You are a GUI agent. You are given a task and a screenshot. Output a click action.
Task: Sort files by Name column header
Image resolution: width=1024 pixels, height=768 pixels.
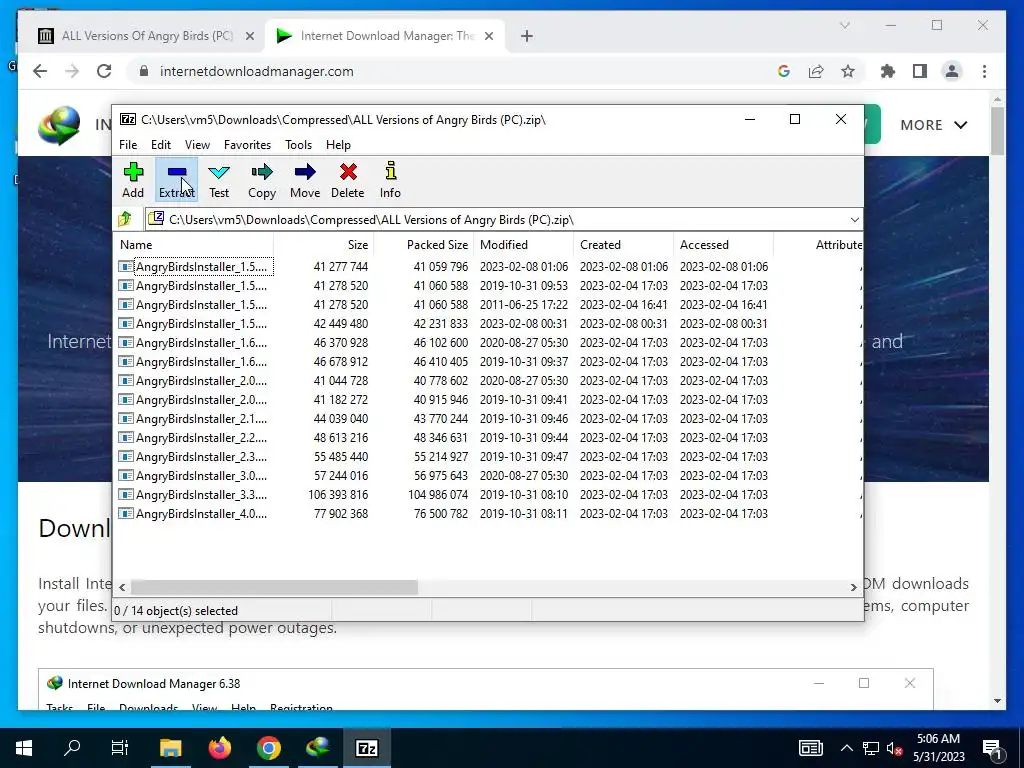[194, 245]
